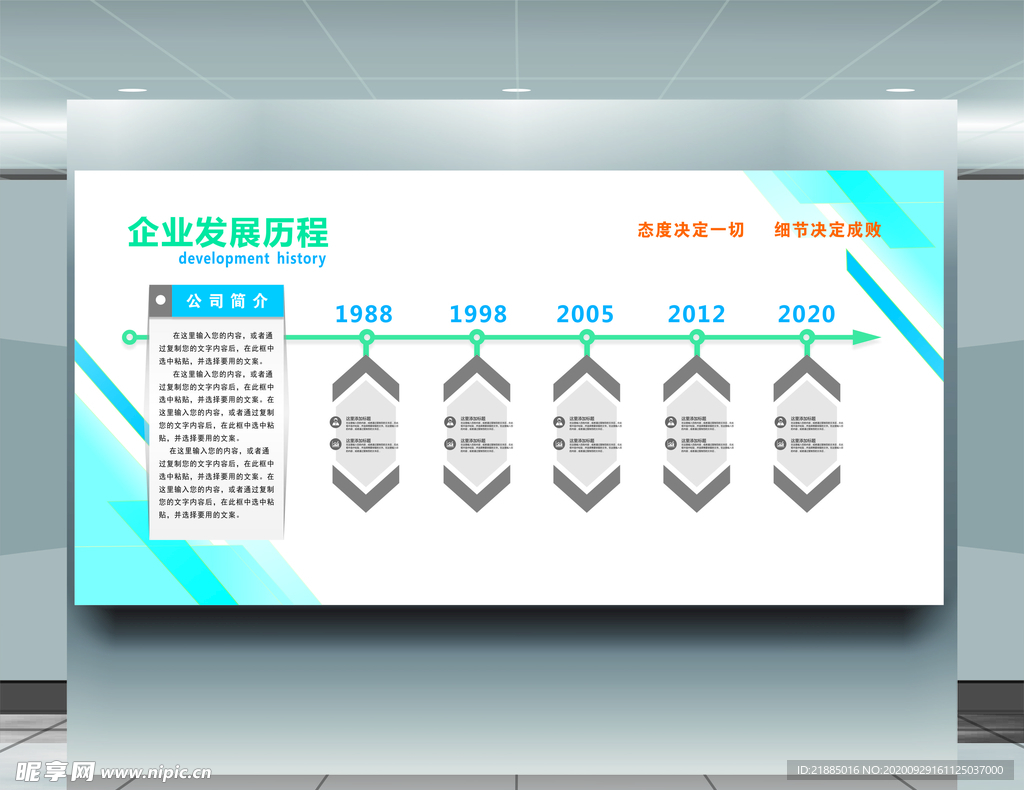Click the 1998 year label
This screenshot has width=1024, height=790.
pyautogui.click(x=478, y=314)
